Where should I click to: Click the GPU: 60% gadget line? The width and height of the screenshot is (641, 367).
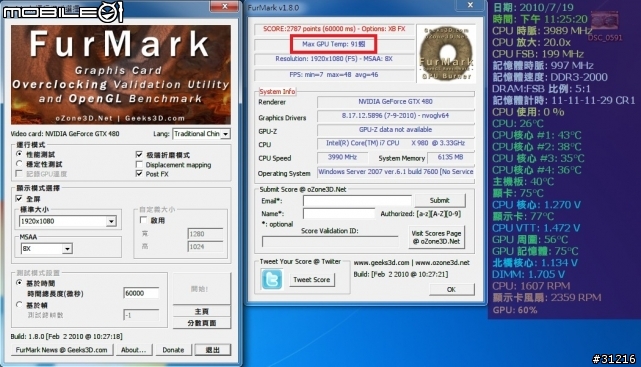tap(515, 310)
